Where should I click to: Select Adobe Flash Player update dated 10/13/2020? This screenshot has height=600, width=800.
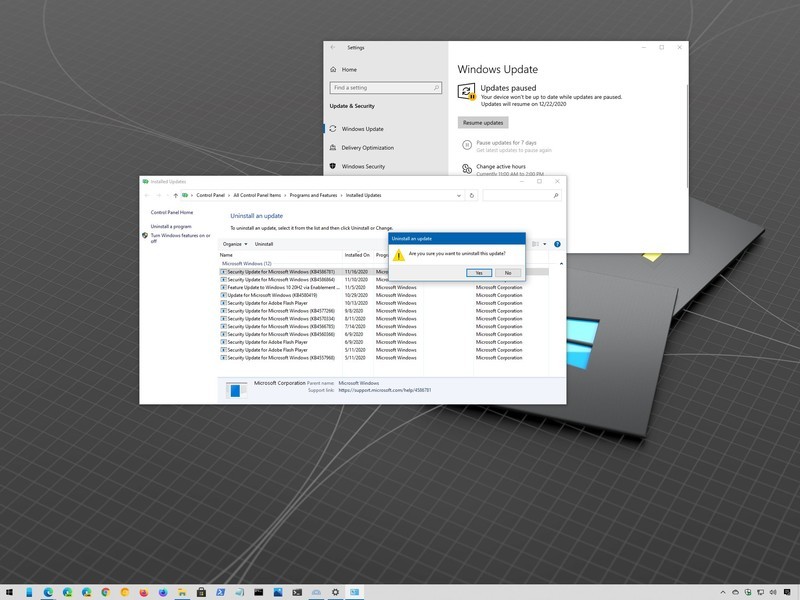384,303
